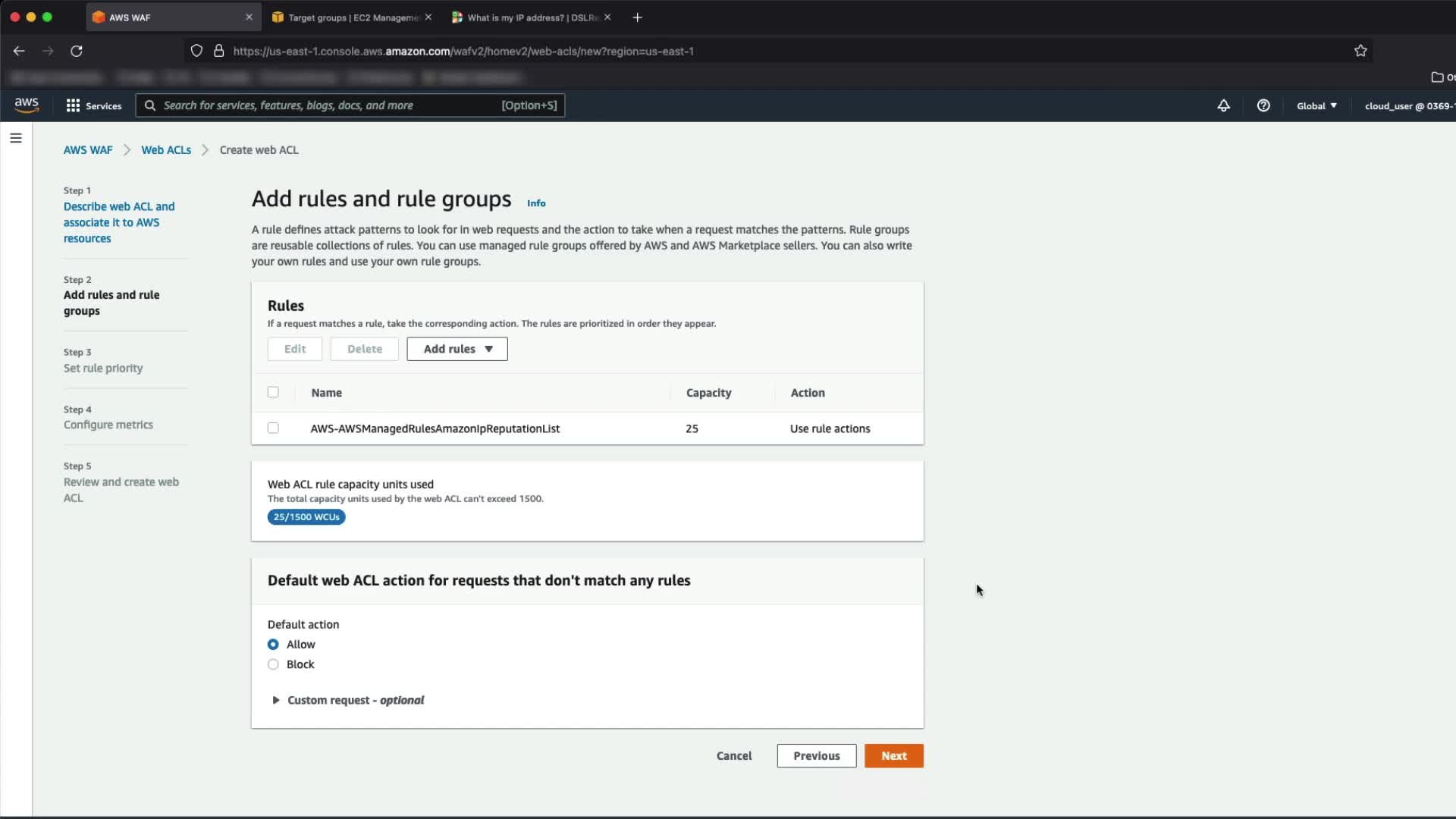The height and width of the screenshot is (819, 1456).
Task: Choose Block as default action
Action: tap(273, 664)
